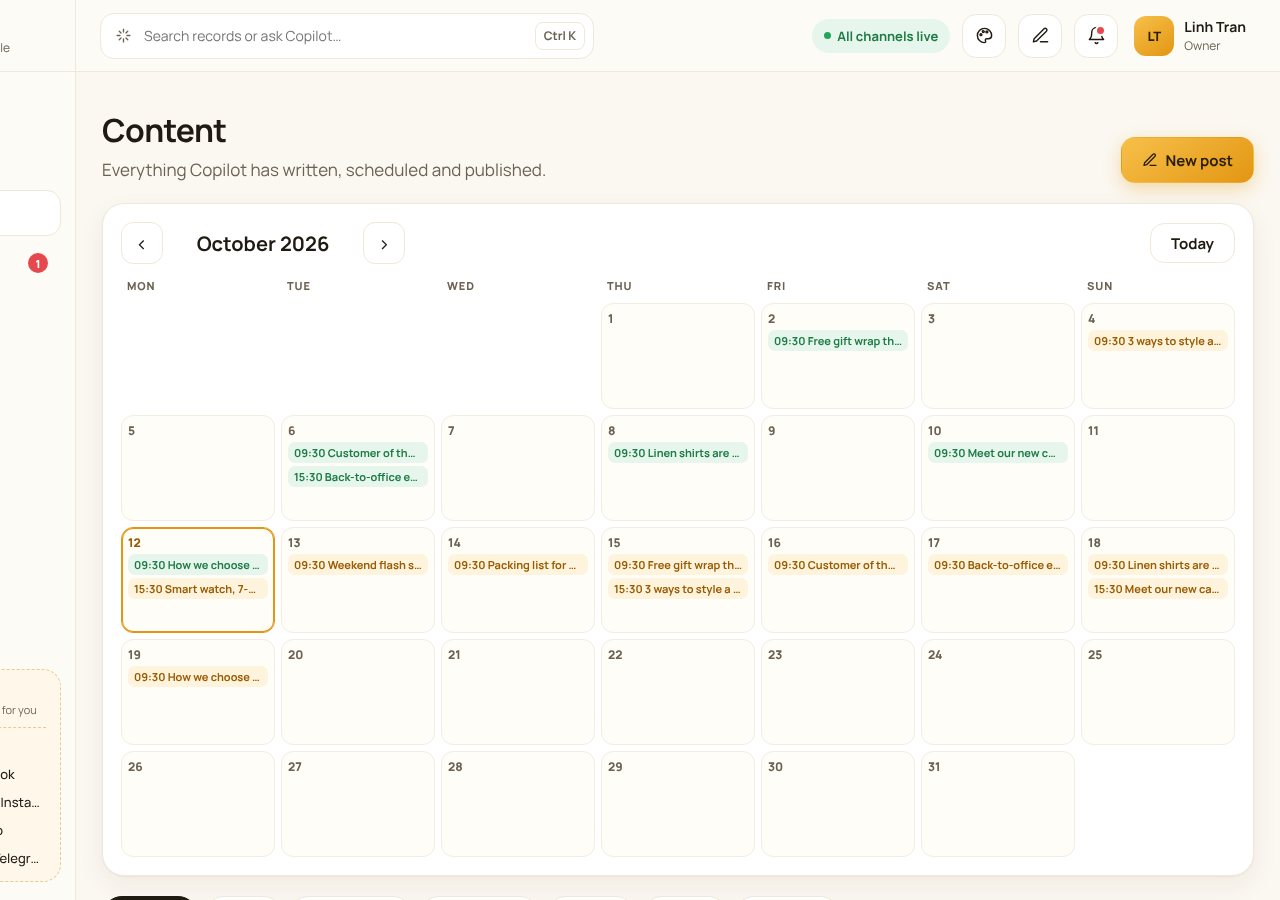Open the Linh Tran Owner profile menu
This screenshot has height=900, width=1280.
coord(1191,36)
